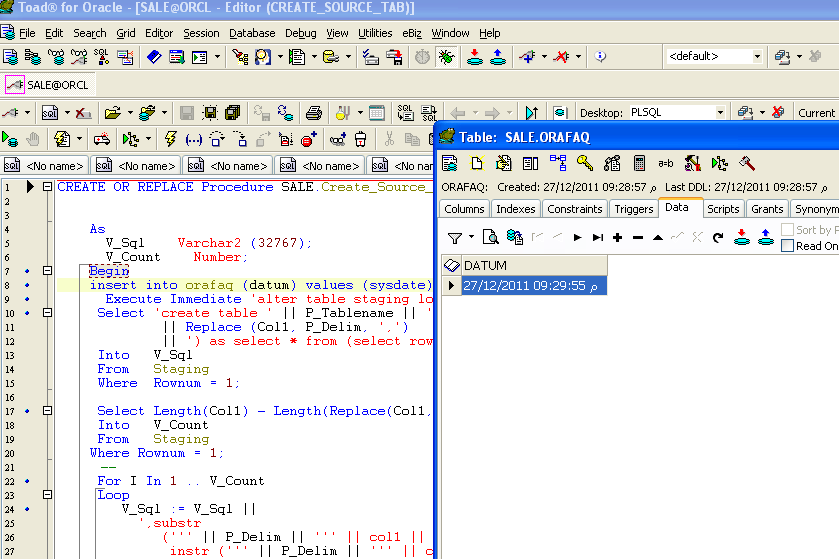This screenshot has width=839, height=559.
Task: Switch to the Grants tab
Action: 767,209
